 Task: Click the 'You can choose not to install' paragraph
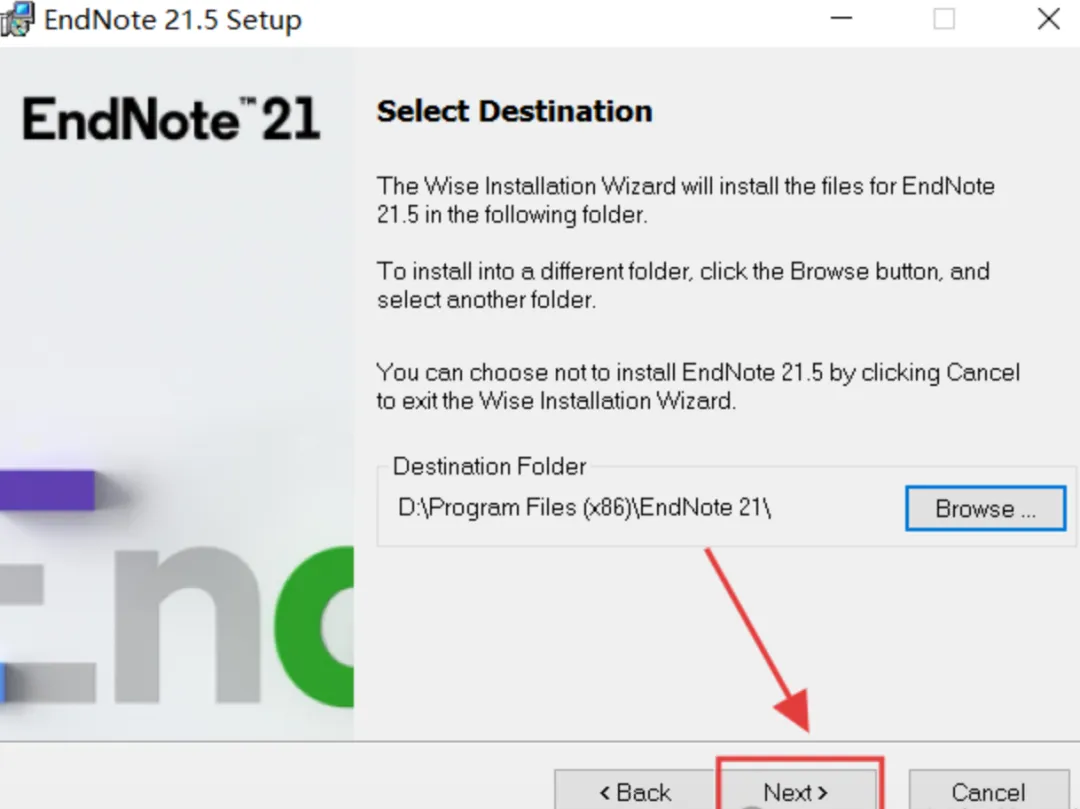click(x=698, y=386)
